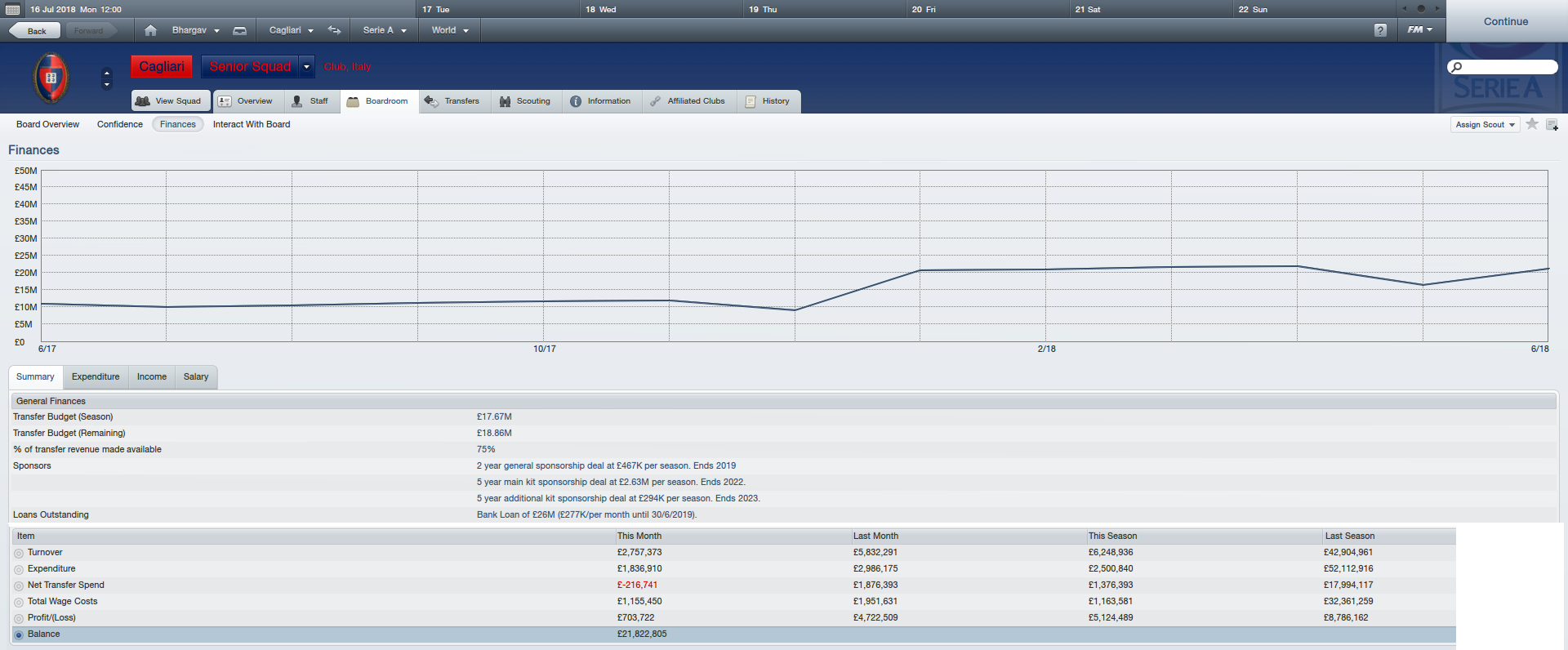Click the Forward navigation button
Screen dimensions: 1568x650
pyautogui.click(x=90, y=31)
